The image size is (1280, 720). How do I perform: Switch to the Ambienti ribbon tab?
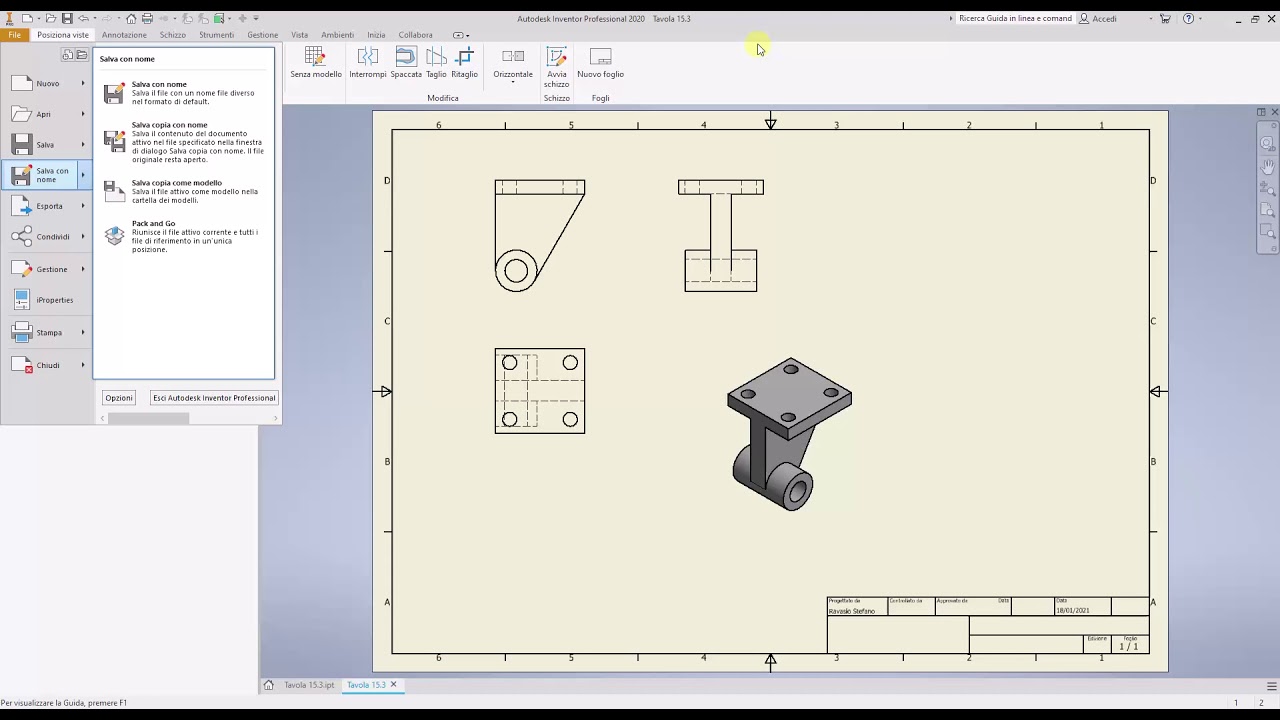338,35
